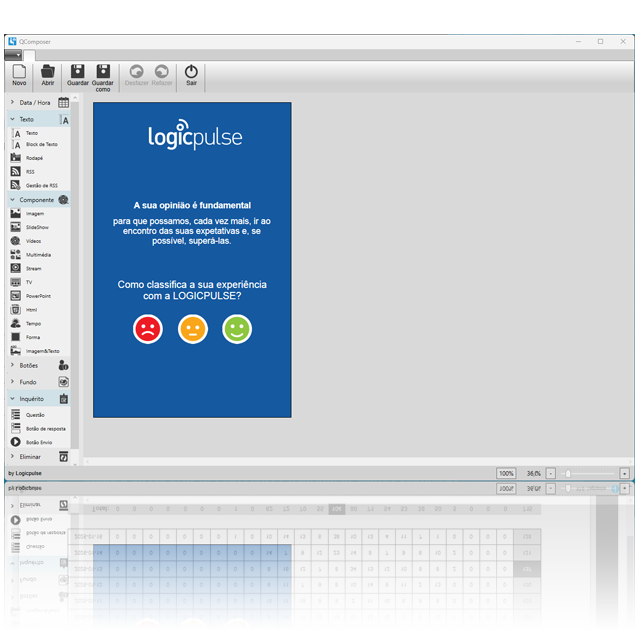Viewport: 638px width, 638px height.
Task: Expand the Eliminar section
Action: tap(39, 457)
